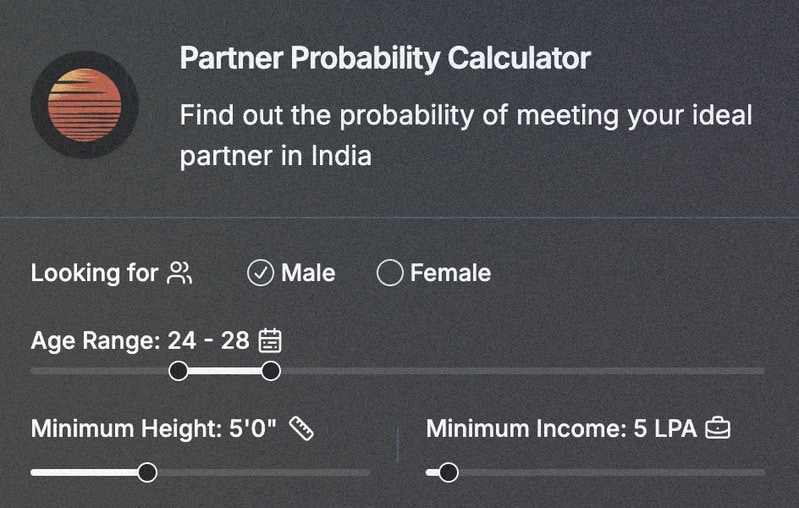
Task: Select the Female radio option
Action: 389,273
